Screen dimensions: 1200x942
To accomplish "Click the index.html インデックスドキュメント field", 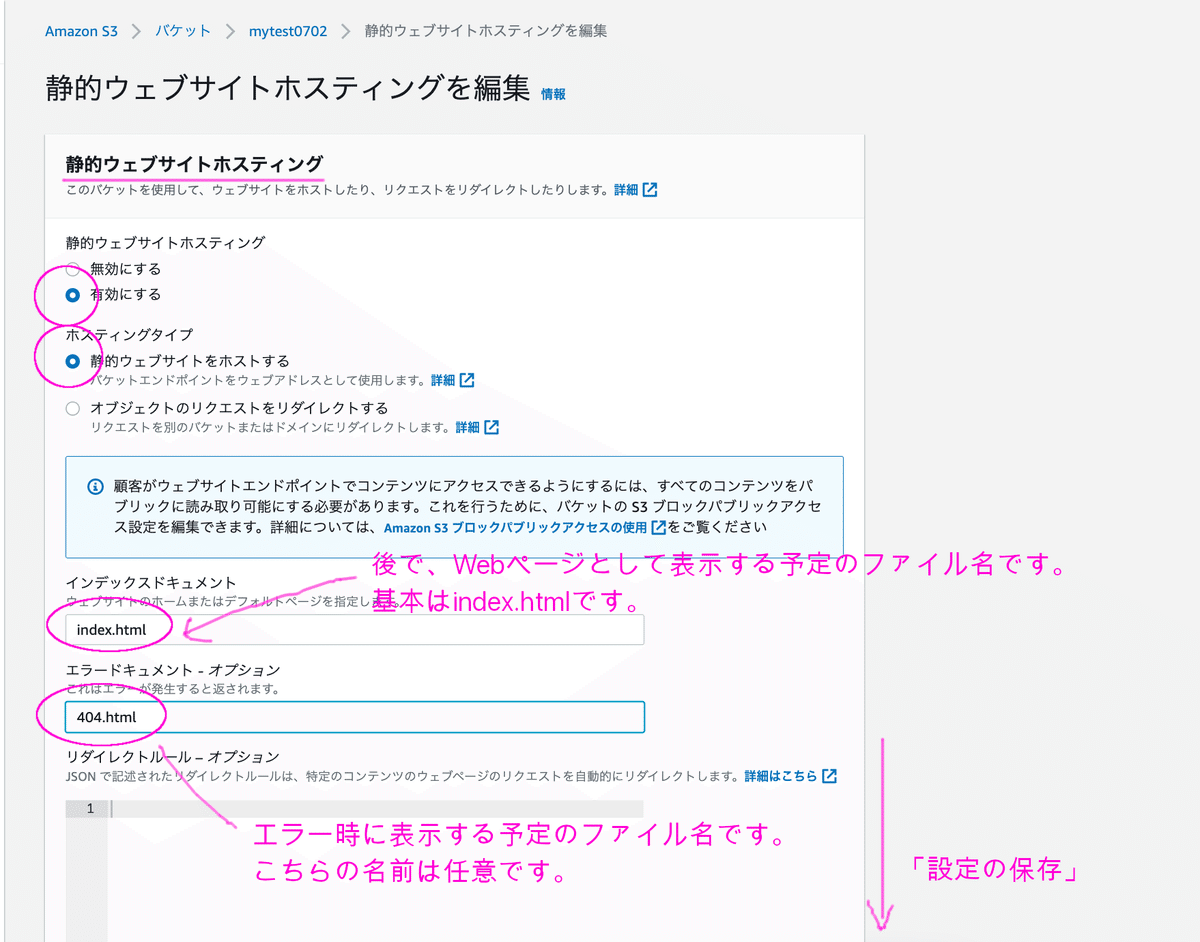I will tap(350, 629).
